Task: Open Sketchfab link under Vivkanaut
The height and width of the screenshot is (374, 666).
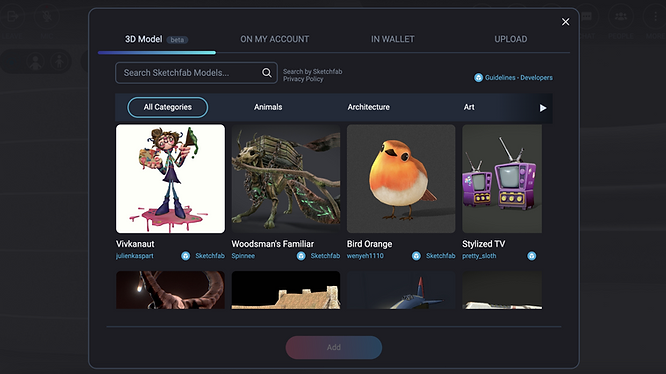Action: 210,256
